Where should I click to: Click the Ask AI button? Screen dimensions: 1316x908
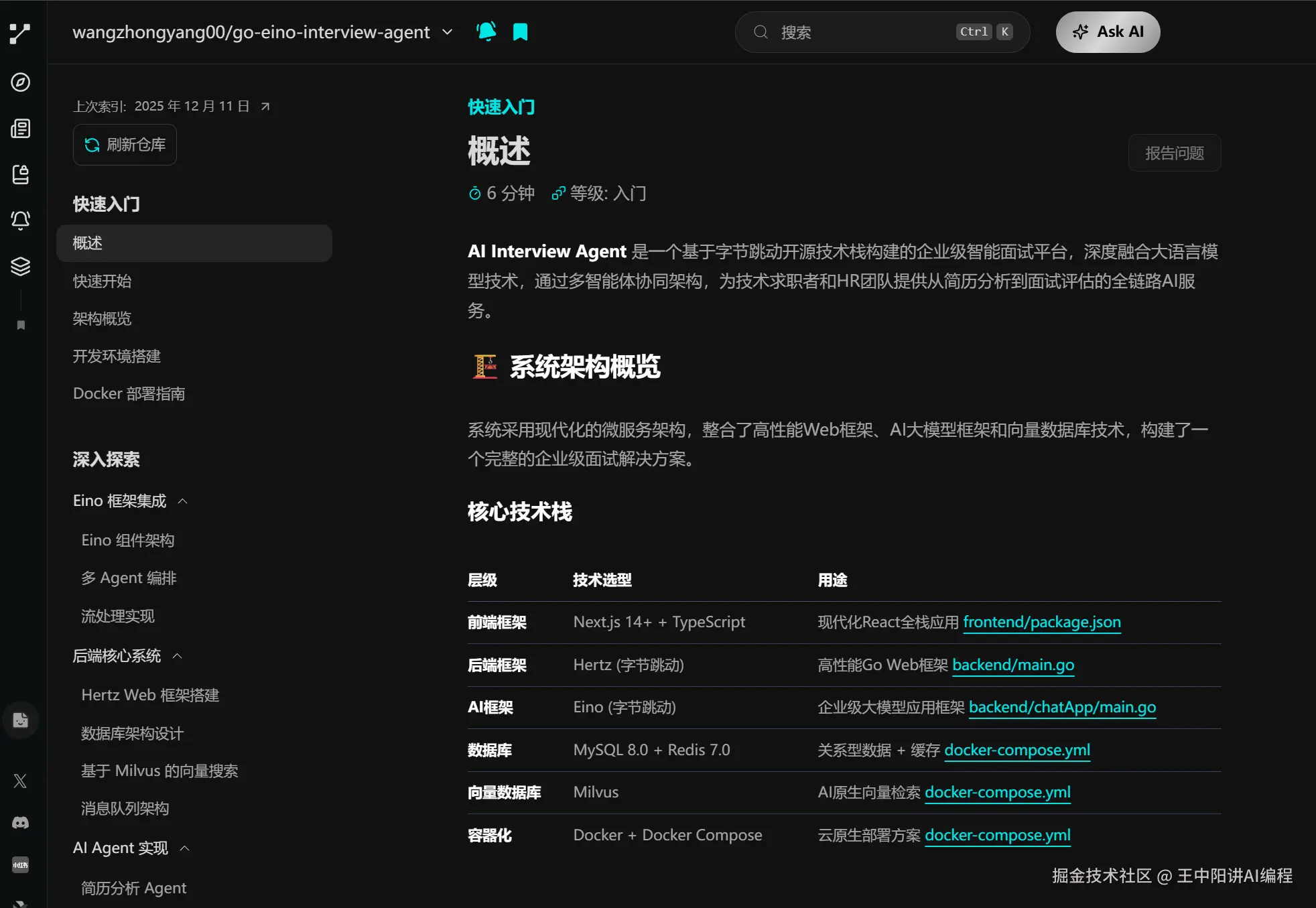tap(1108, 32)
